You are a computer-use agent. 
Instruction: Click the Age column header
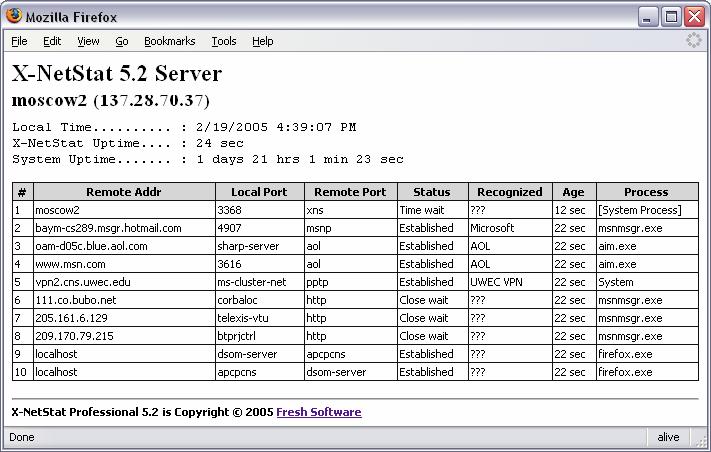point(574,192)
